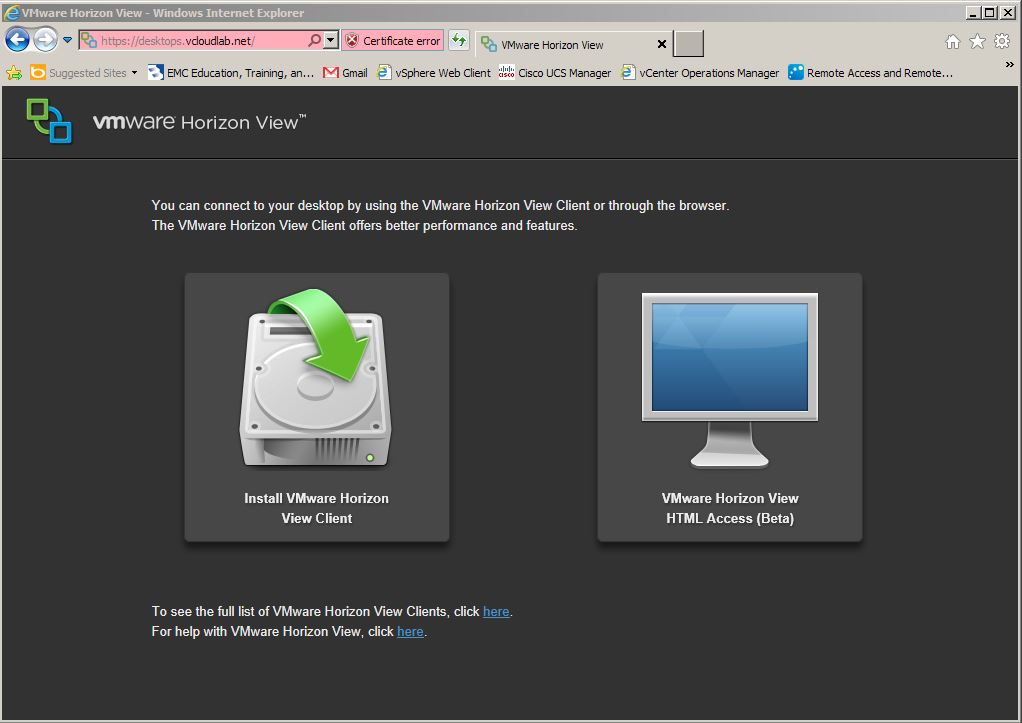Minimize the Internet Explorer window
Screen dimensions: 1022x723
pos(974,12)
